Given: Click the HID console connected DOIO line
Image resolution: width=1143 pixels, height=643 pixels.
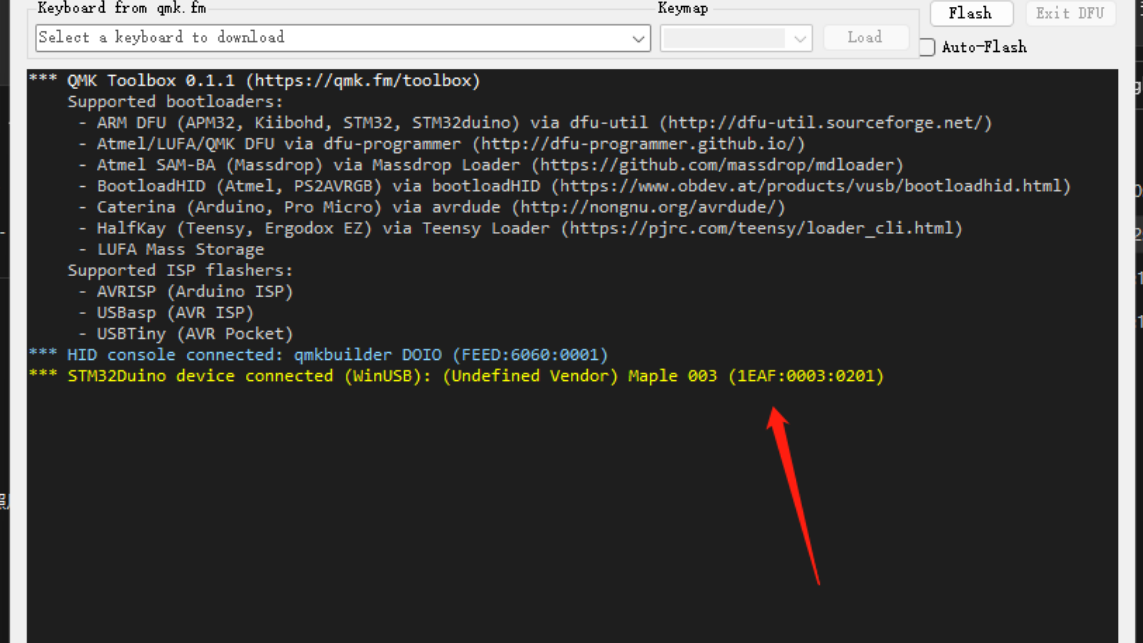Looking at the screenshot, I should (319, 356).
